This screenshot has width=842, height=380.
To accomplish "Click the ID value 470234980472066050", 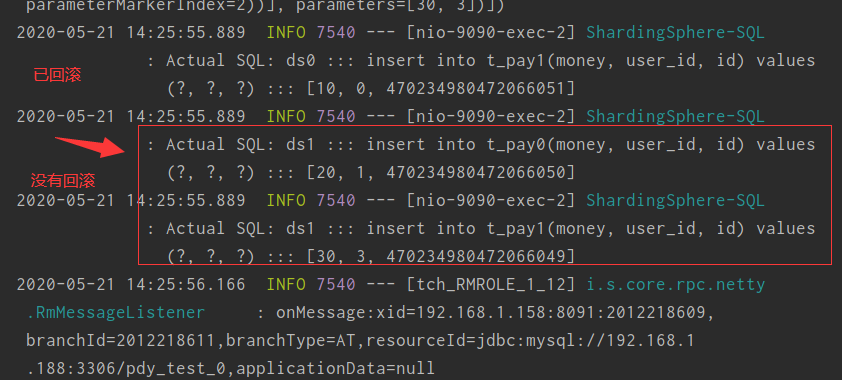I will point(475,172).
